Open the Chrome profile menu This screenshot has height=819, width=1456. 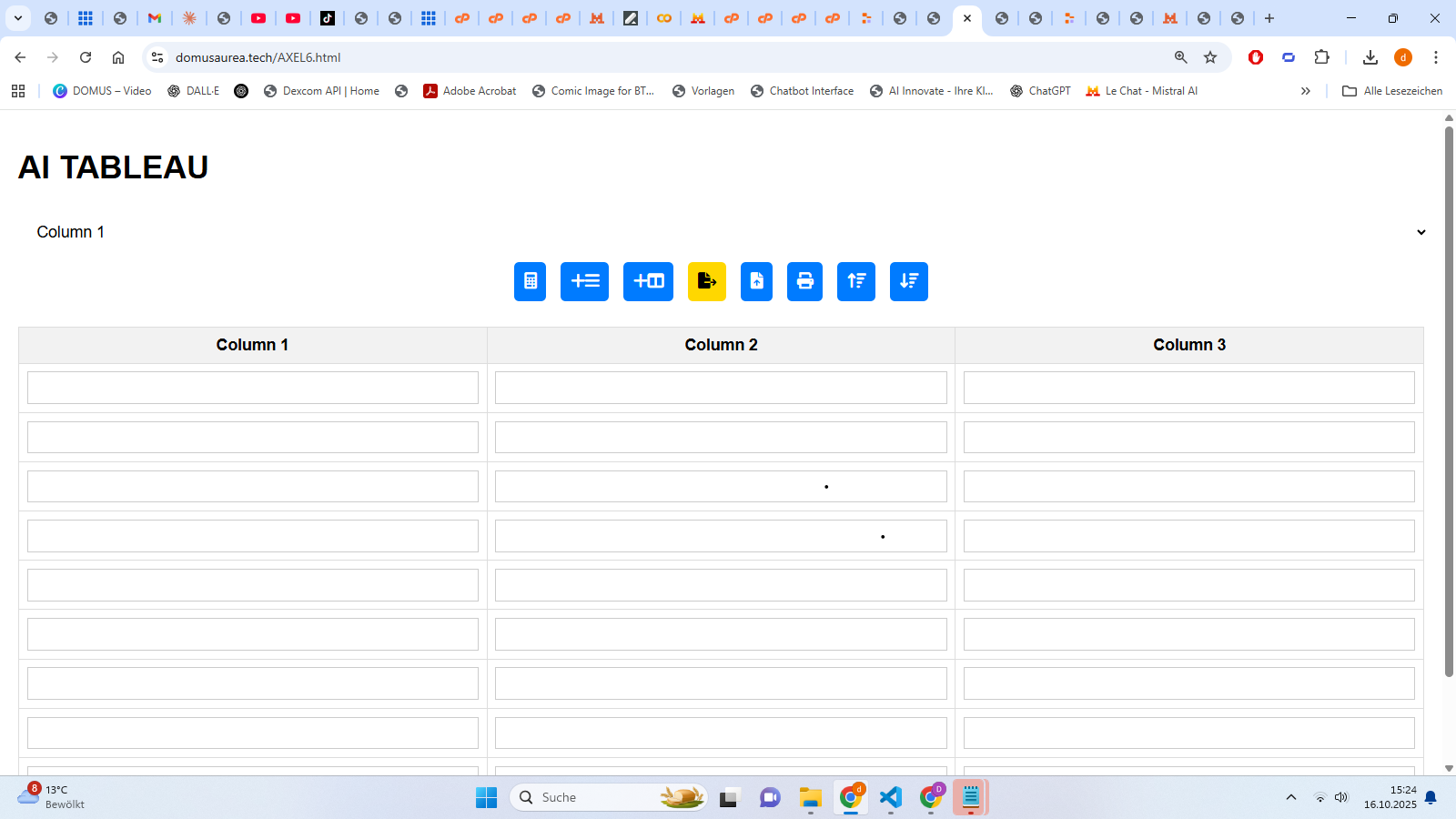coord(1402,57)
